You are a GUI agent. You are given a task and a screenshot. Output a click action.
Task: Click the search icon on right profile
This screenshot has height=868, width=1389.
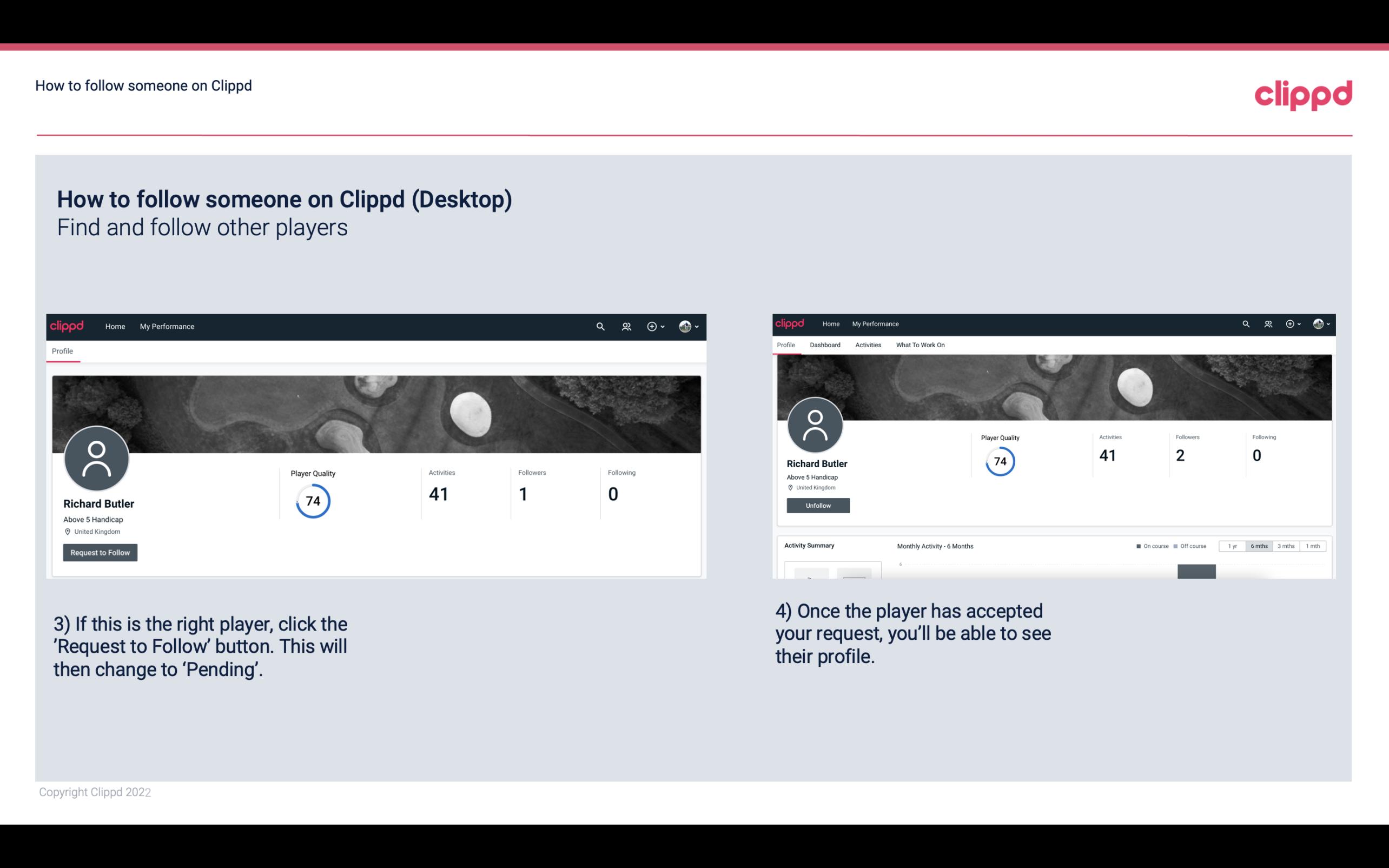[1245, 323]
